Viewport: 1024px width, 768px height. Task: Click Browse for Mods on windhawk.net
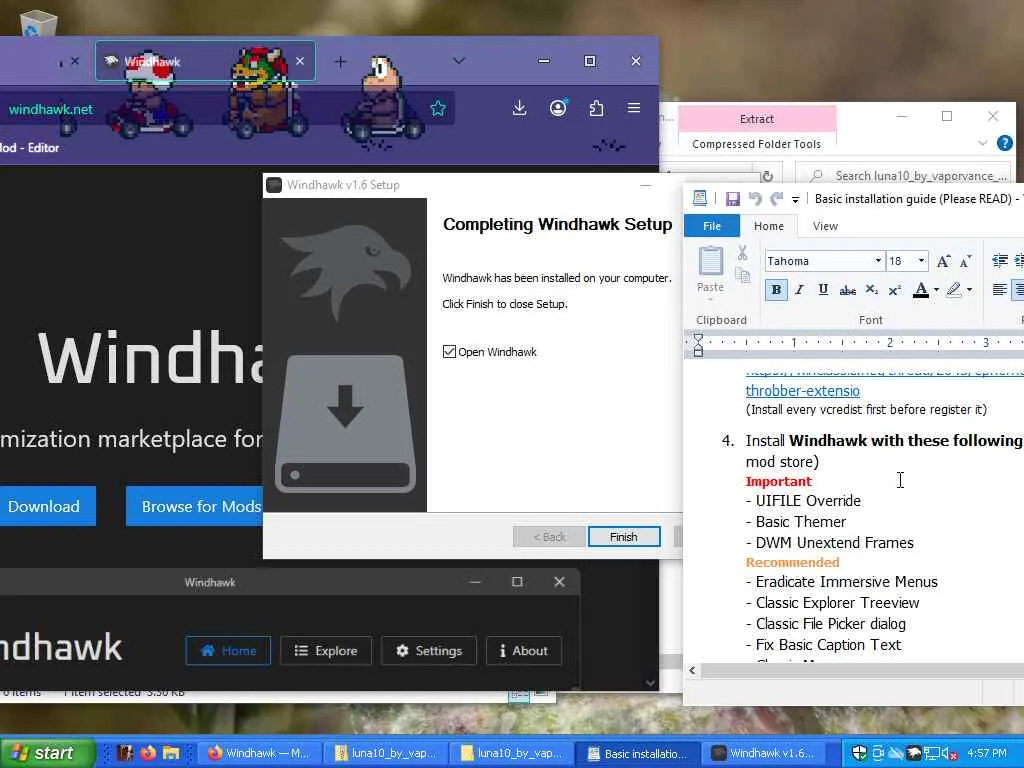point(196,506)
